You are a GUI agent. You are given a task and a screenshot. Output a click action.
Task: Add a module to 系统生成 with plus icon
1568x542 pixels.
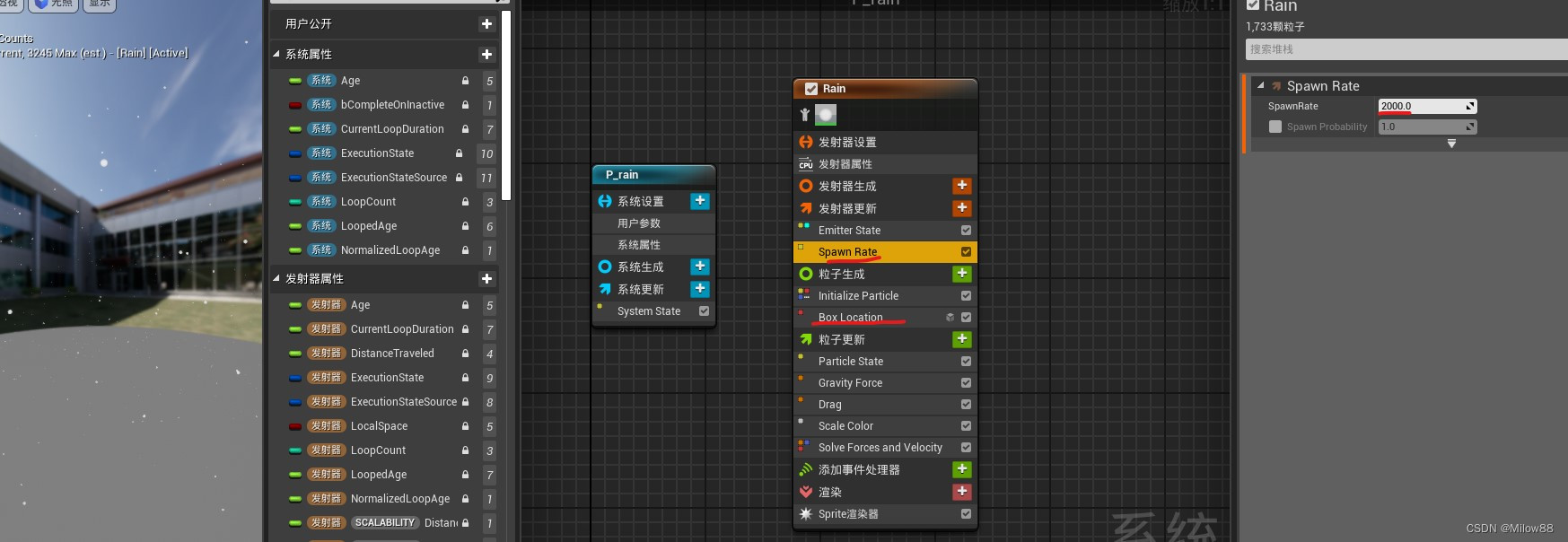click(700, 267)
